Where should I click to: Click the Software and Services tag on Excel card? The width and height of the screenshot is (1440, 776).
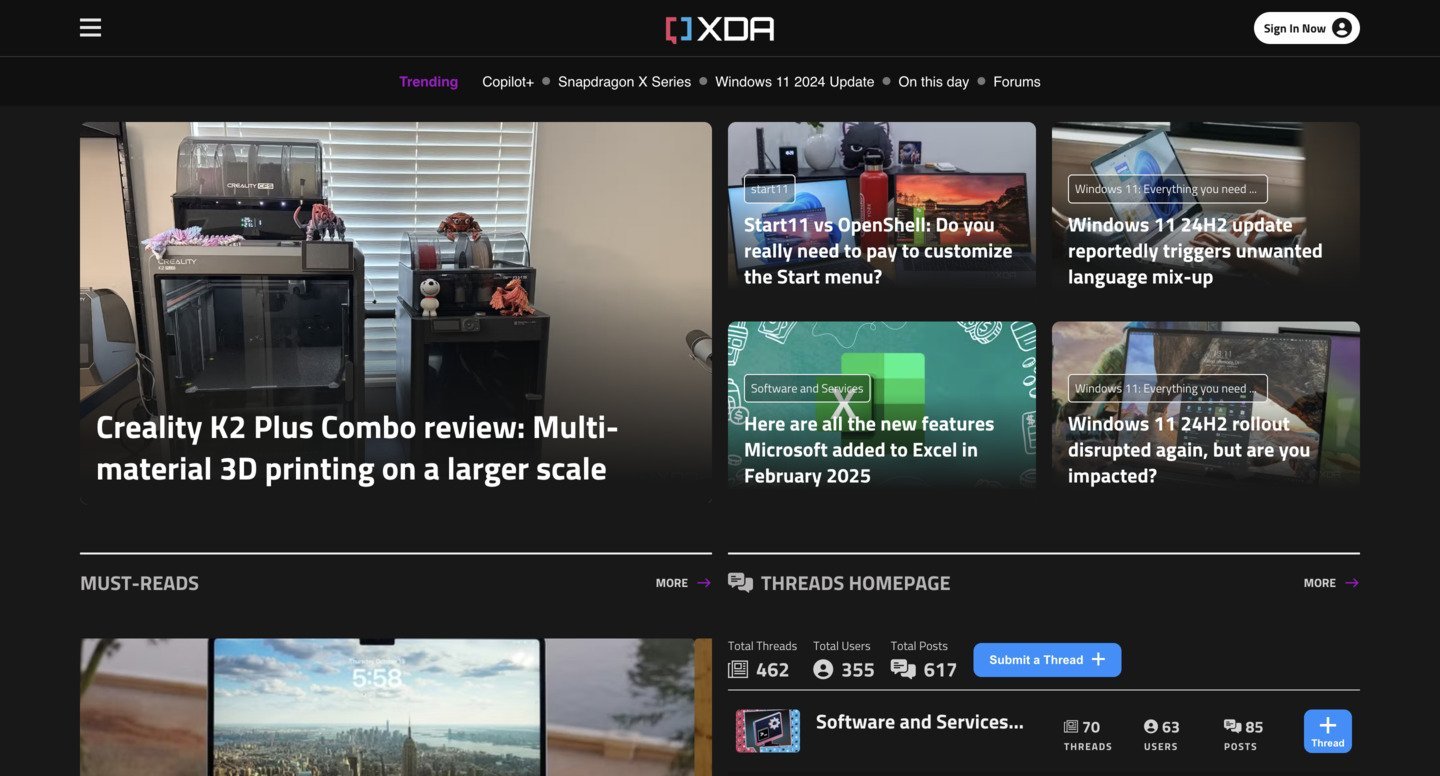[x=806, y=388]
